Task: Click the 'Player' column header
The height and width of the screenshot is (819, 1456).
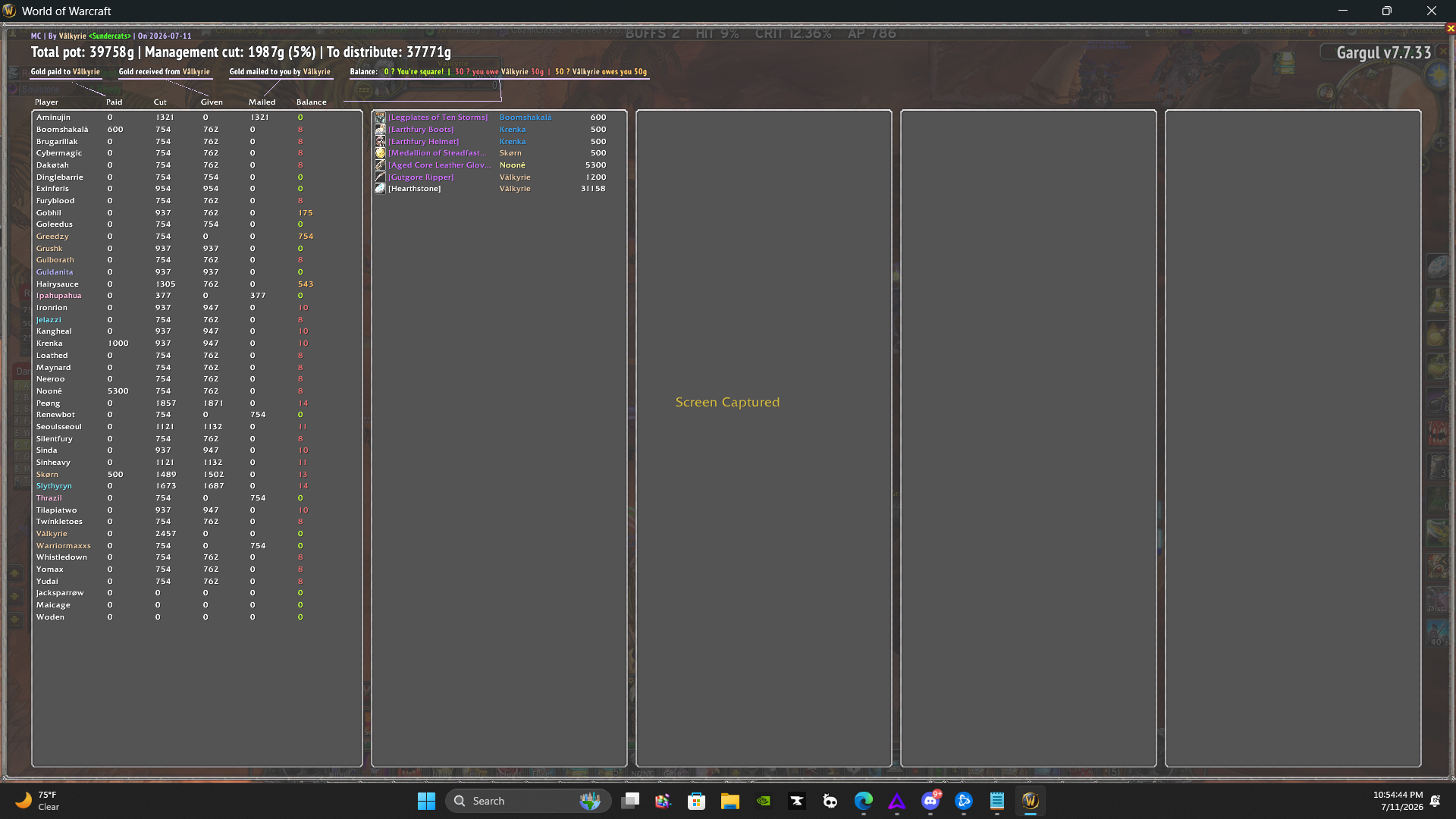Action: [x=46, y=102]
